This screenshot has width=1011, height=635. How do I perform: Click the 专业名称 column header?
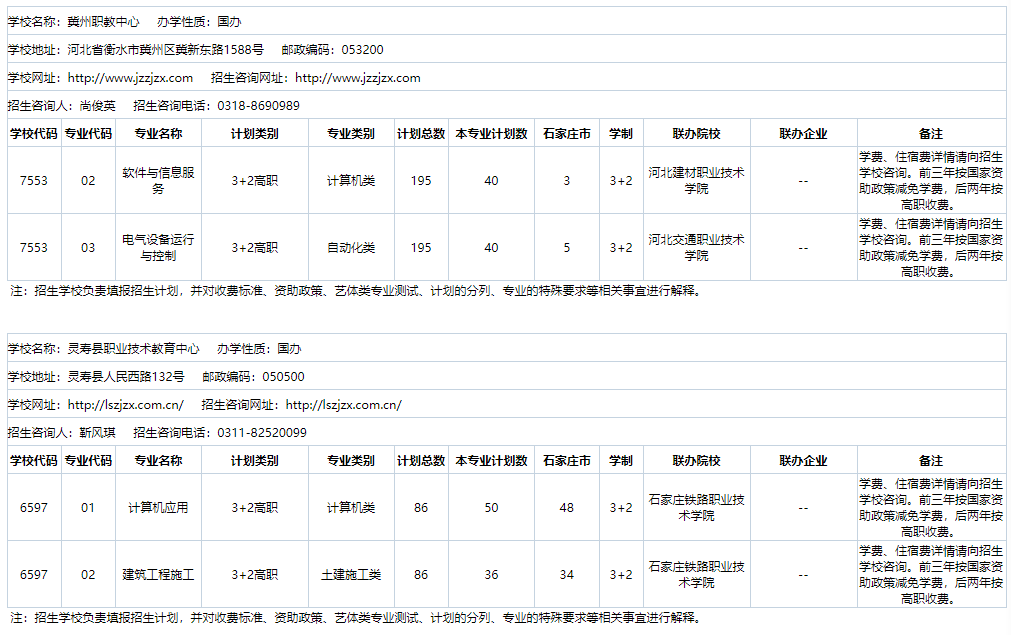click(157, 132)
